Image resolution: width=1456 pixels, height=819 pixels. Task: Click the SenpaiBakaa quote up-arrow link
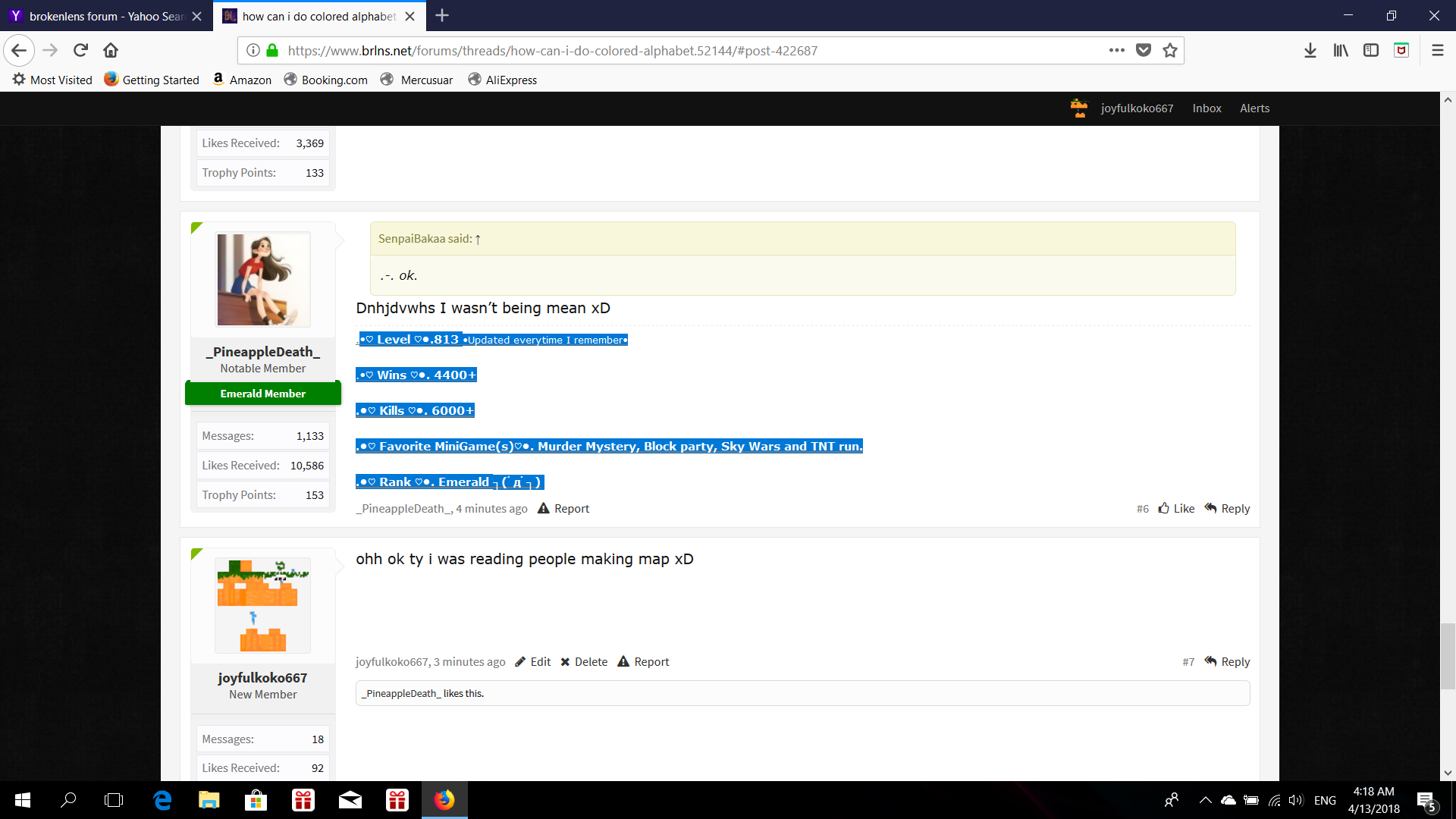coord(478,239)
